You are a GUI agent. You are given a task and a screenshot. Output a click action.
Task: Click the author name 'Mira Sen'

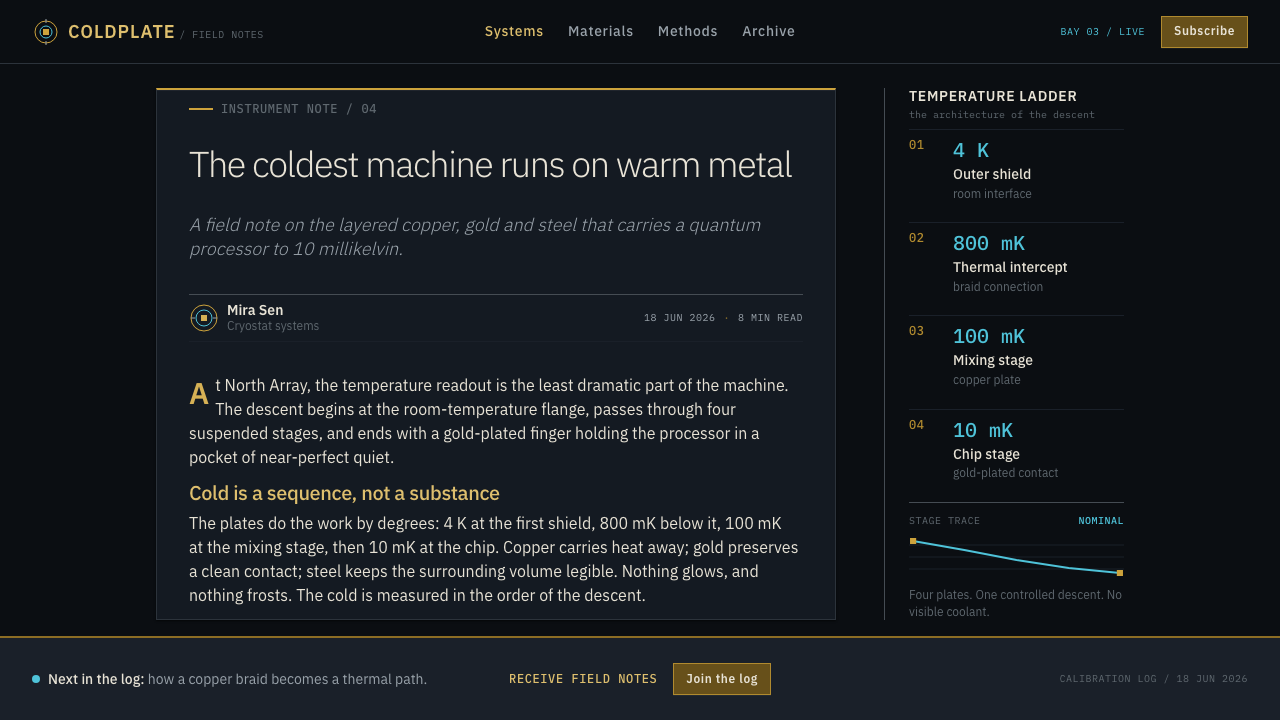tap(255, 310)
